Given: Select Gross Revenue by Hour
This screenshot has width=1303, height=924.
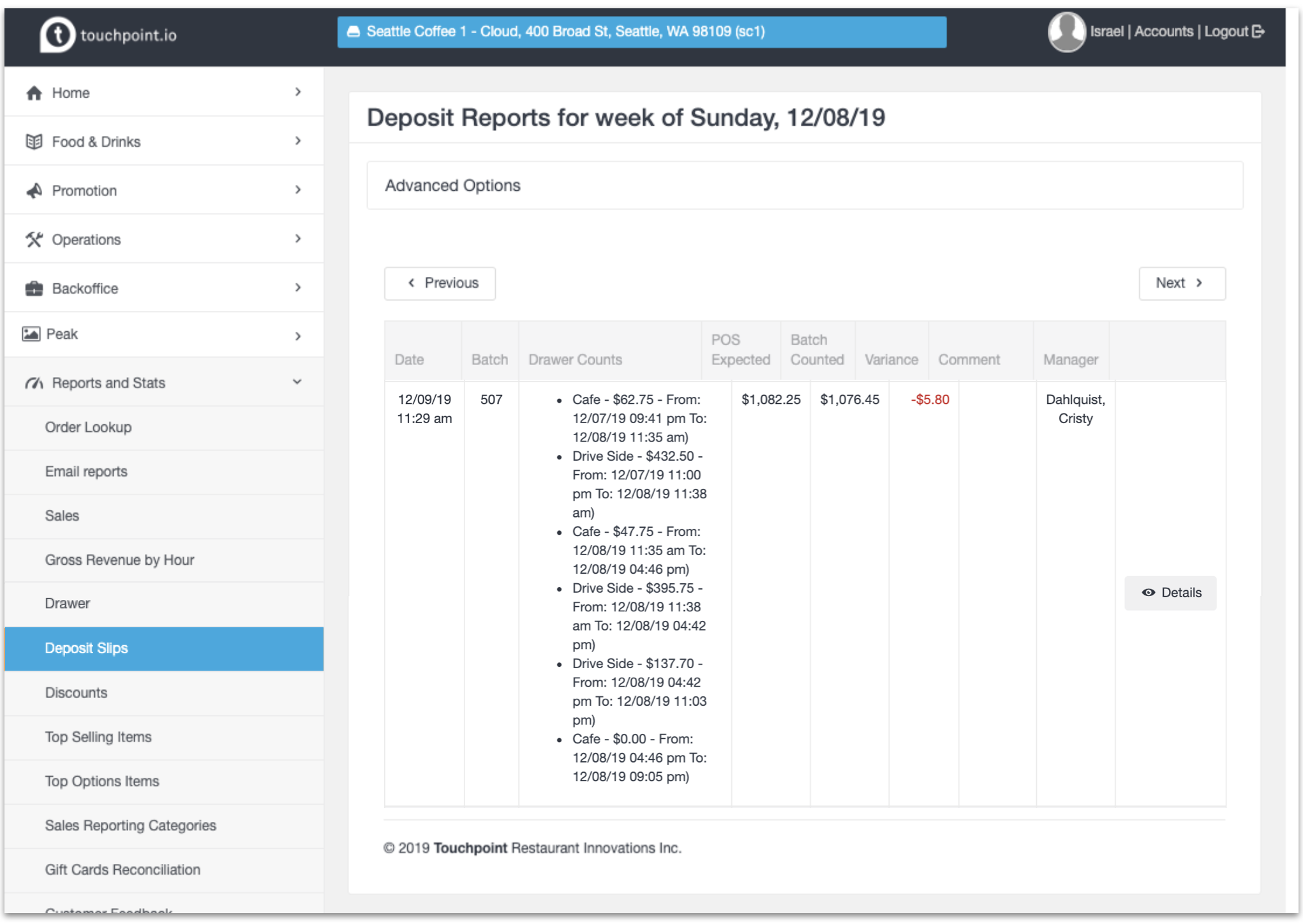Looking at the screenshot, I should coord(119,560).
